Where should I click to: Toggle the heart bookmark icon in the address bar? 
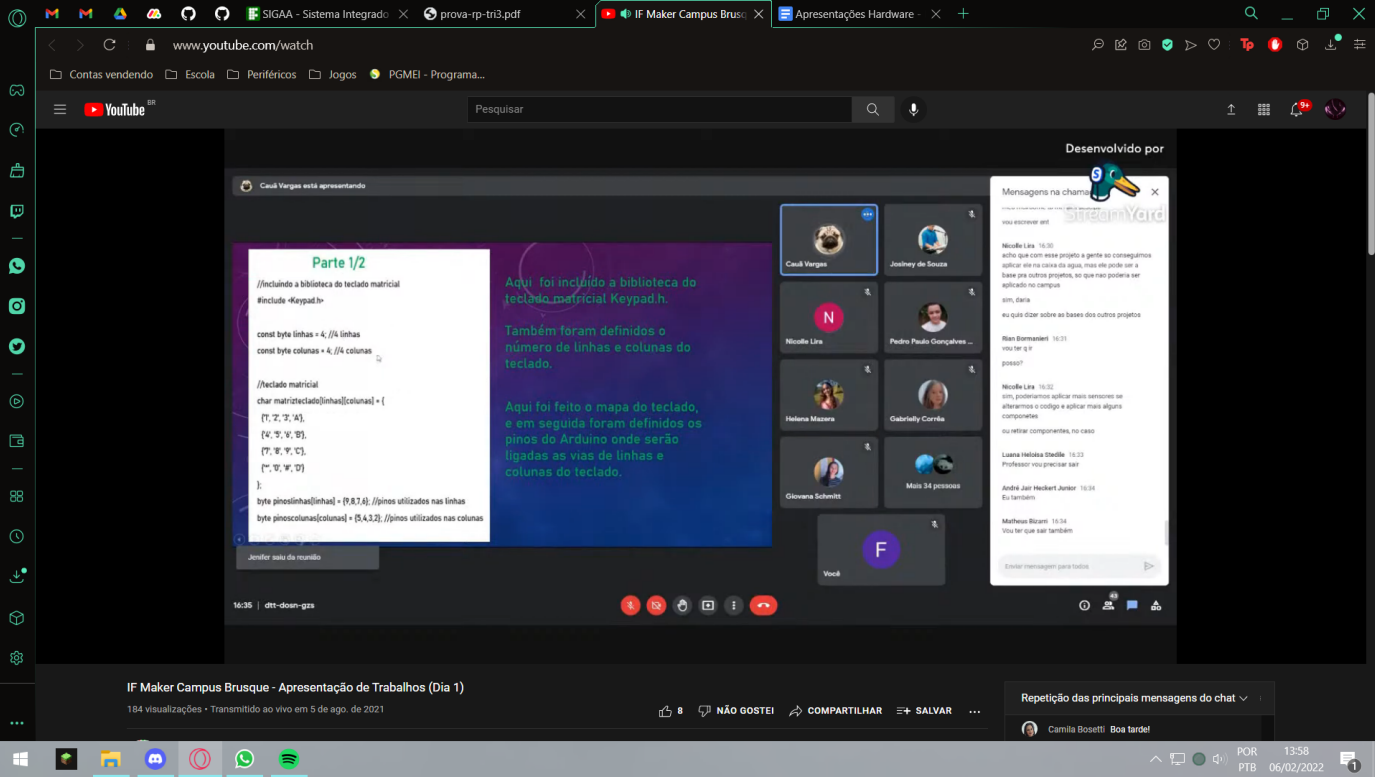click(x=1214, y=45)
